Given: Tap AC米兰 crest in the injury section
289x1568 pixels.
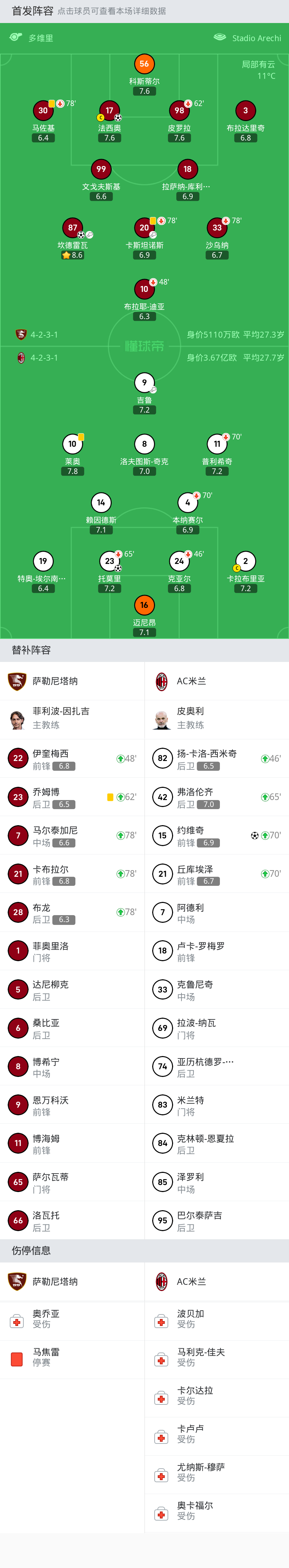Looking at the screenshot, I should (x=162, y=1281).
